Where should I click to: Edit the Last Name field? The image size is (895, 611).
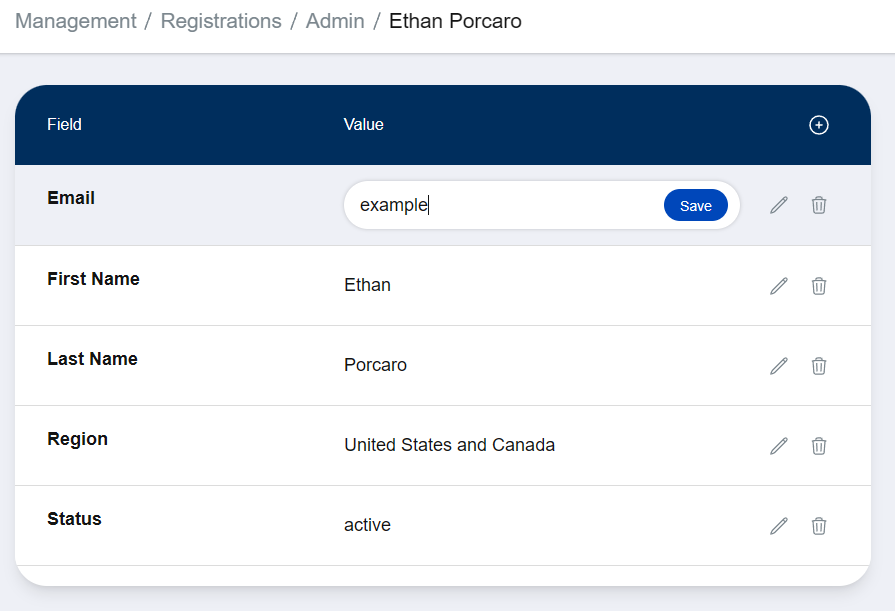779,366
